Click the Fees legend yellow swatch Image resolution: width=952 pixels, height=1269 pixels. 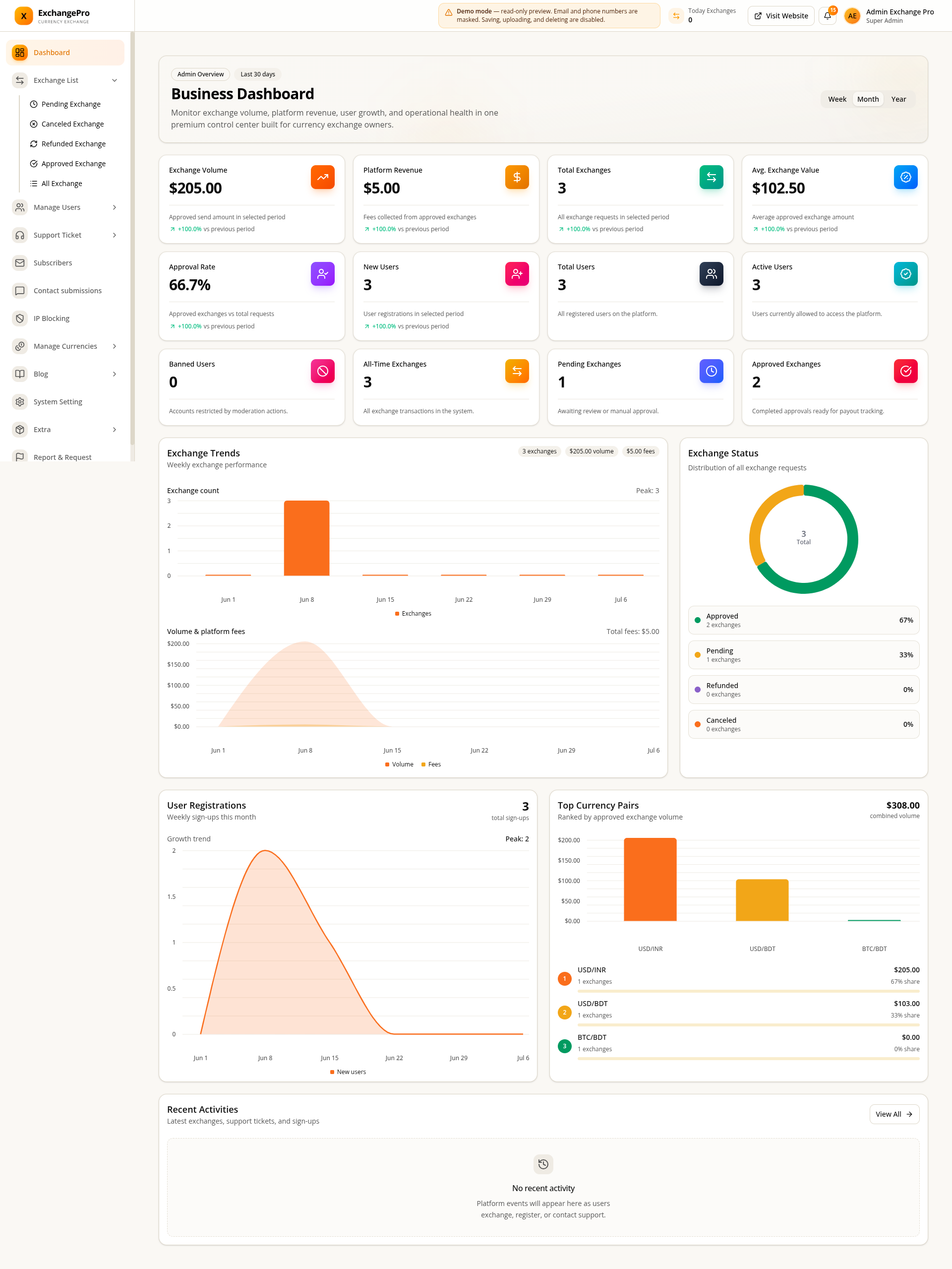423,765
